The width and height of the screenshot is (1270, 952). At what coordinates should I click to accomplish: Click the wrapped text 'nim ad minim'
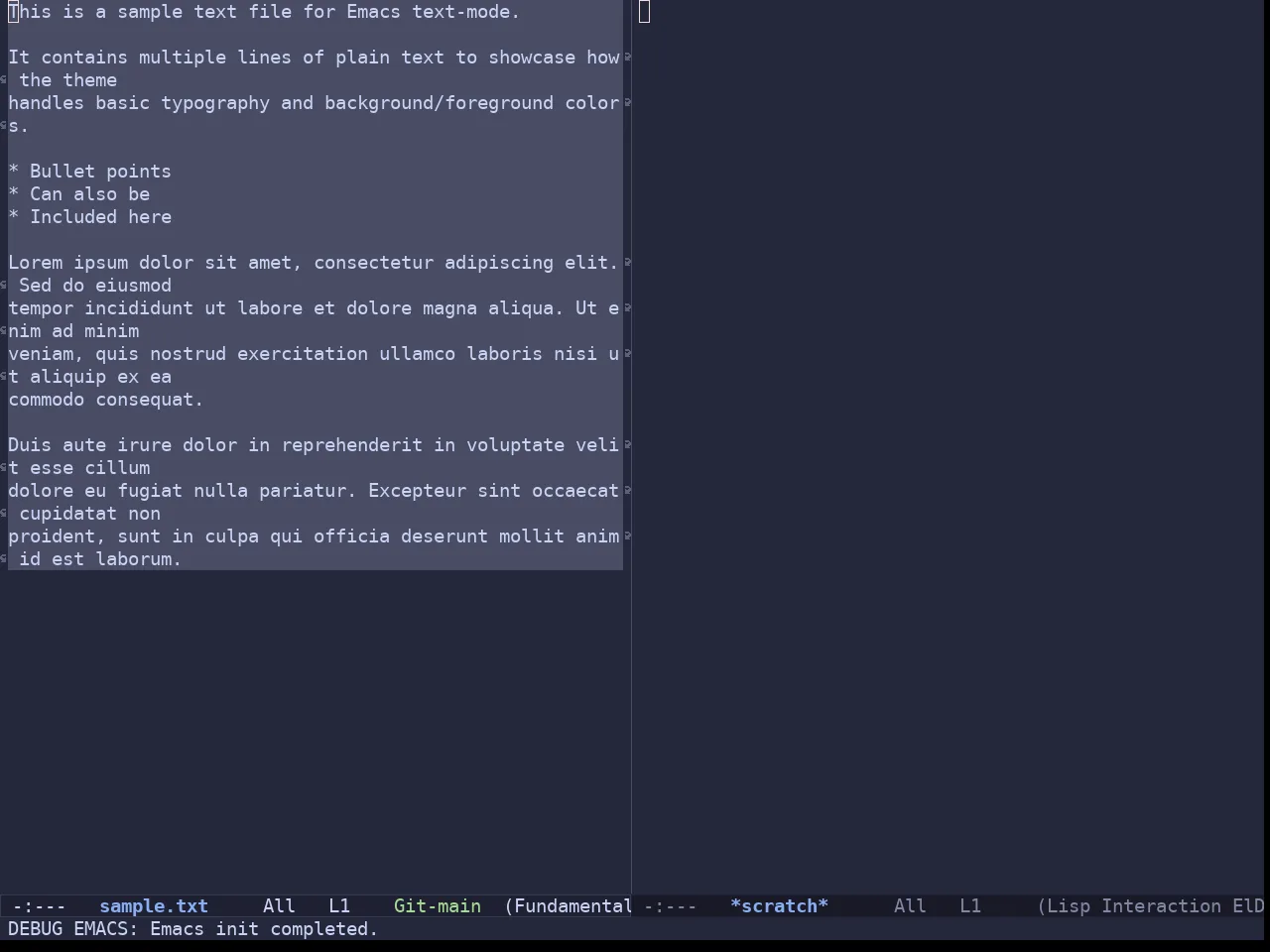tap(73, 331)
